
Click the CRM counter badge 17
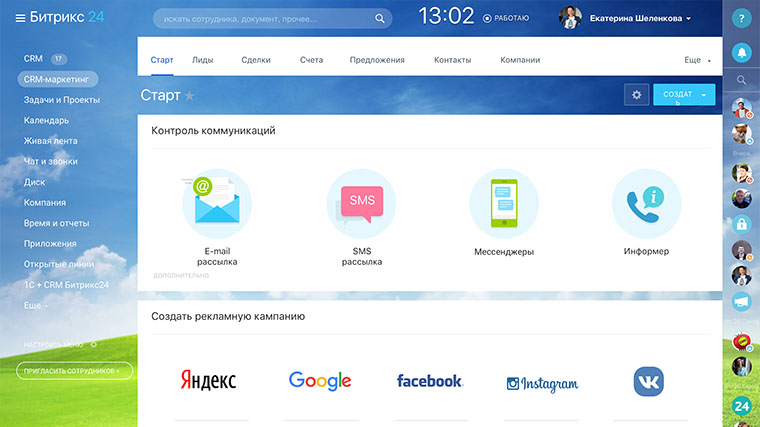coord(59,59)
